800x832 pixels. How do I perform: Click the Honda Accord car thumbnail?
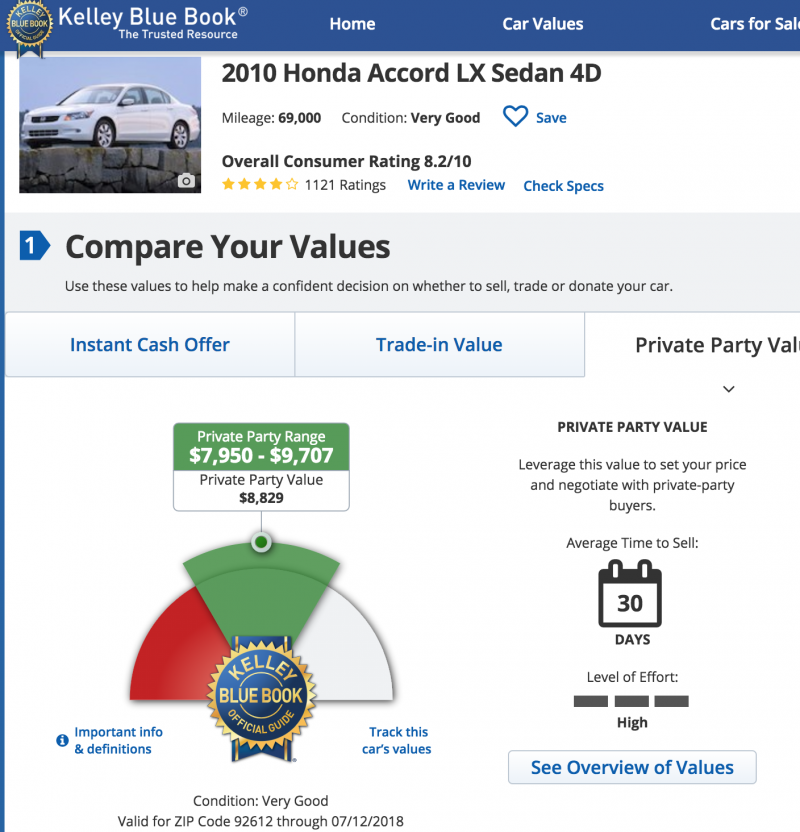(110, 125)
